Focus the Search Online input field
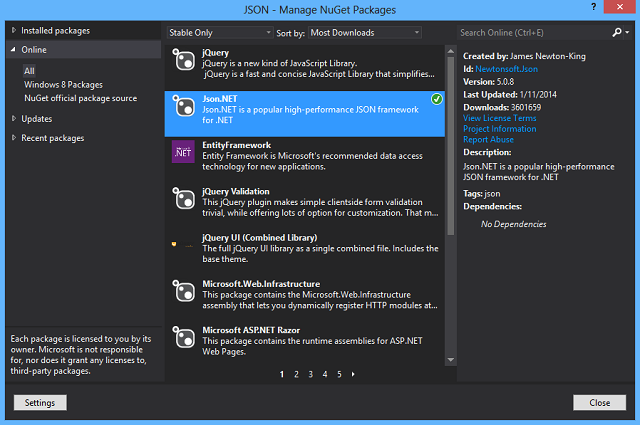The width and height of the screenshot is (640, 425). point(533,33)
